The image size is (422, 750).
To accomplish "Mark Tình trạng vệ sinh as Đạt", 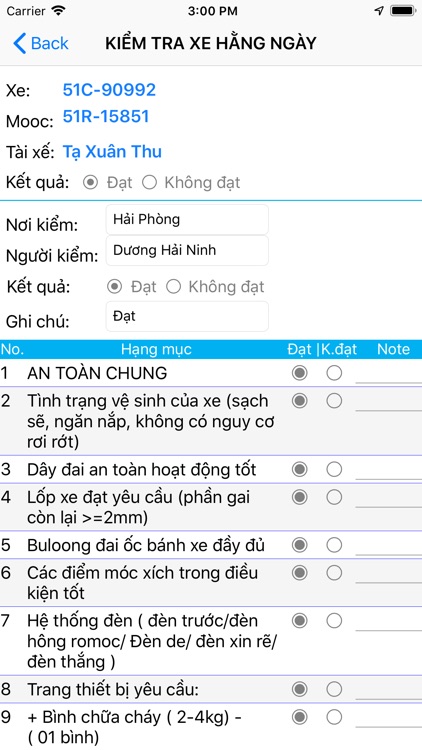I will [x=300, y=401].
